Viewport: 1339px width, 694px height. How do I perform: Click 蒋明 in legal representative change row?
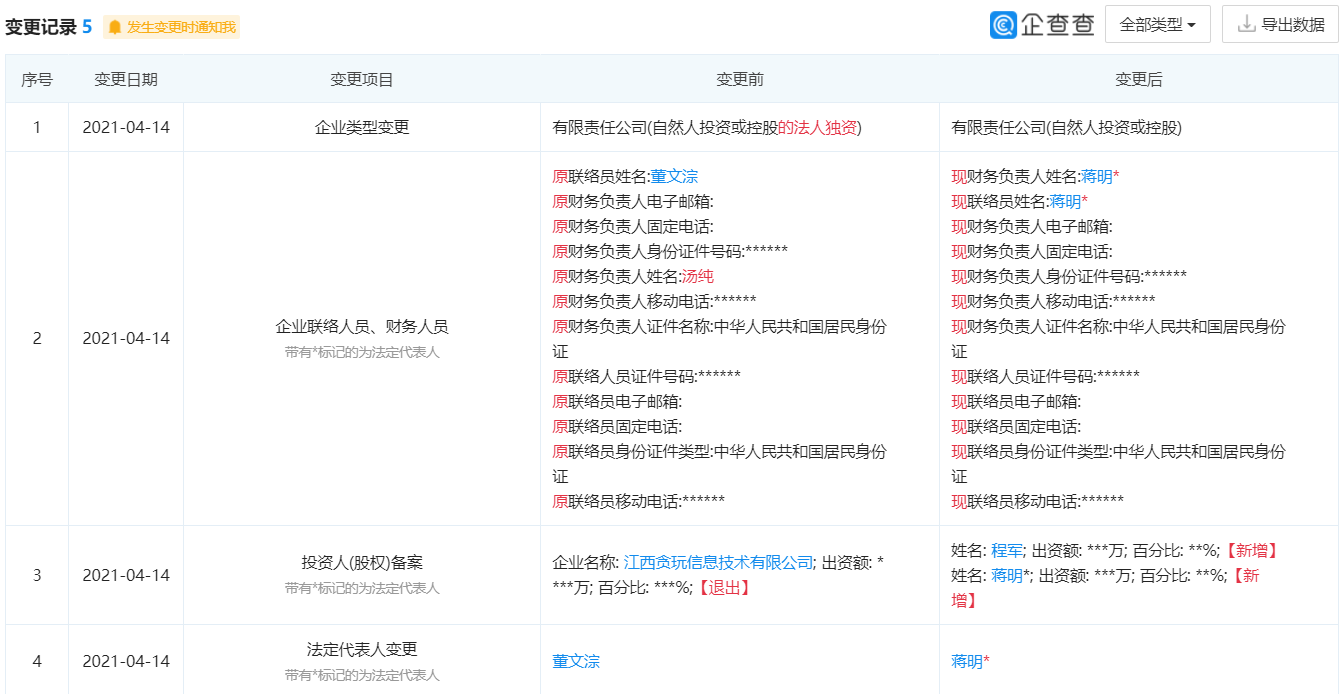(x=966, y=661)
